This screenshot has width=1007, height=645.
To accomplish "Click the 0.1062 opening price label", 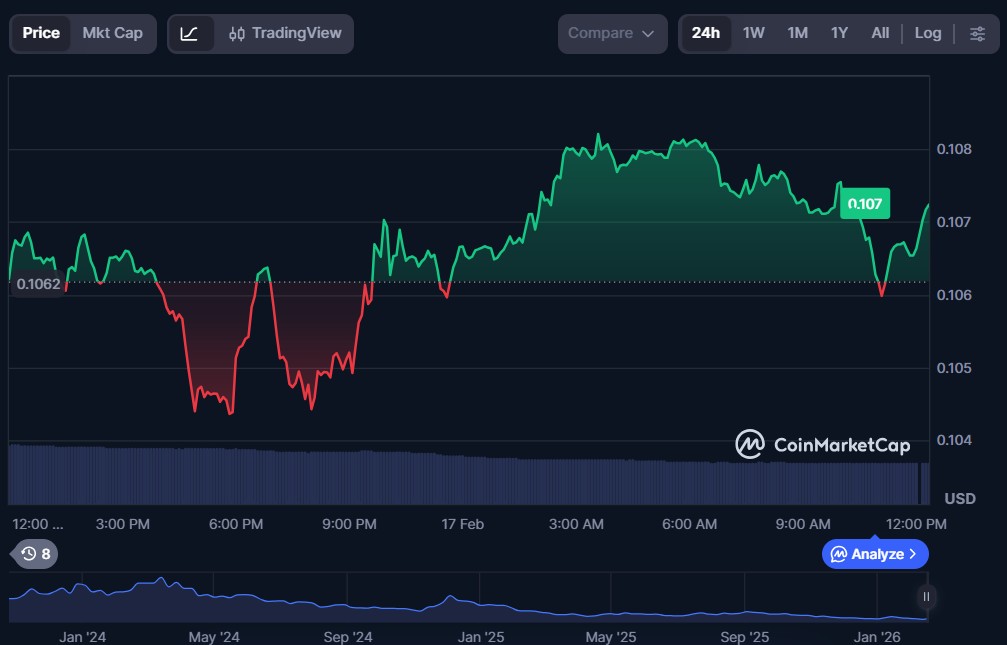I will pos(36,285).
